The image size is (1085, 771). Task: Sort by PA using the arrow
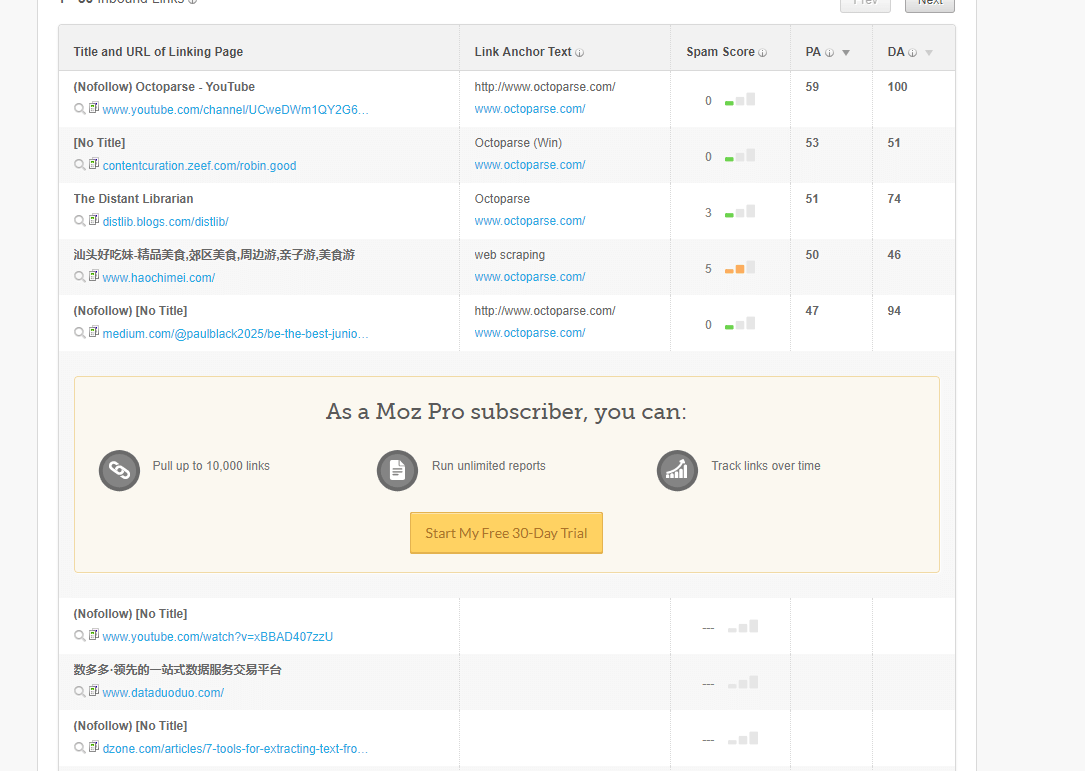pos(846,53)
